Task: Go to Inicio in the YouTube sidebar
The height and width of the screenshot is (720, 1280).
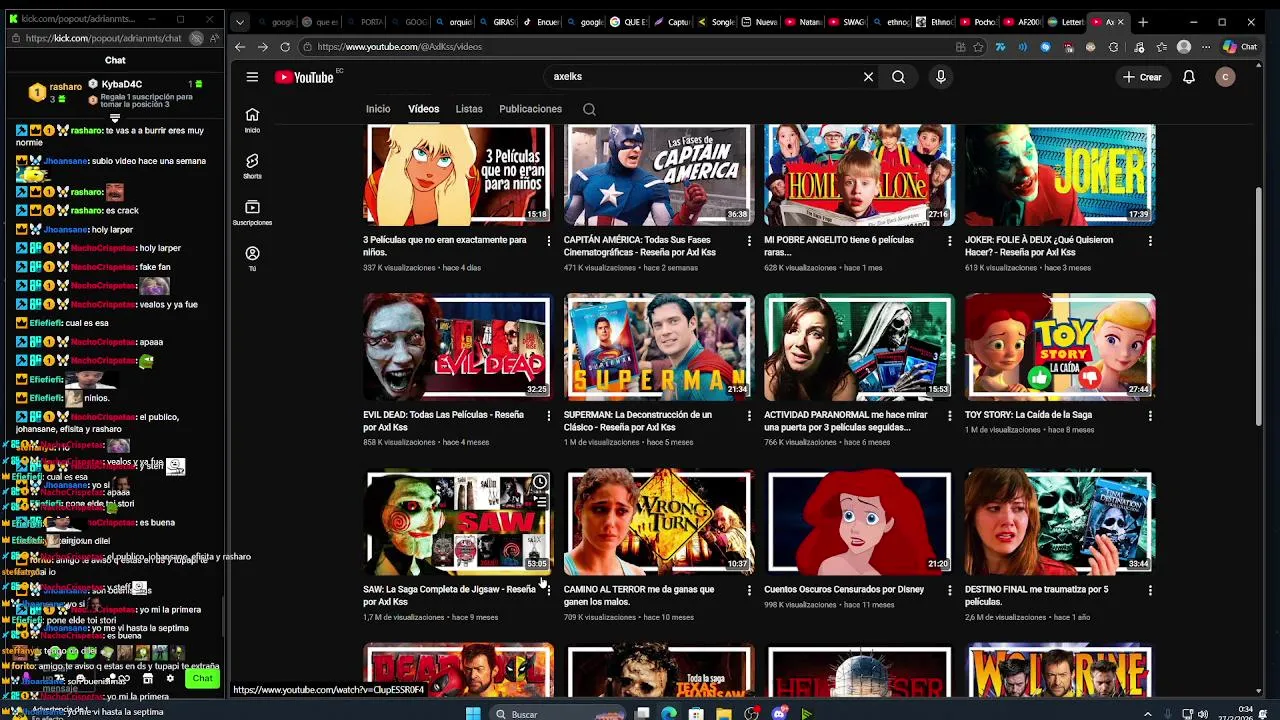Action: pos(252,120)
